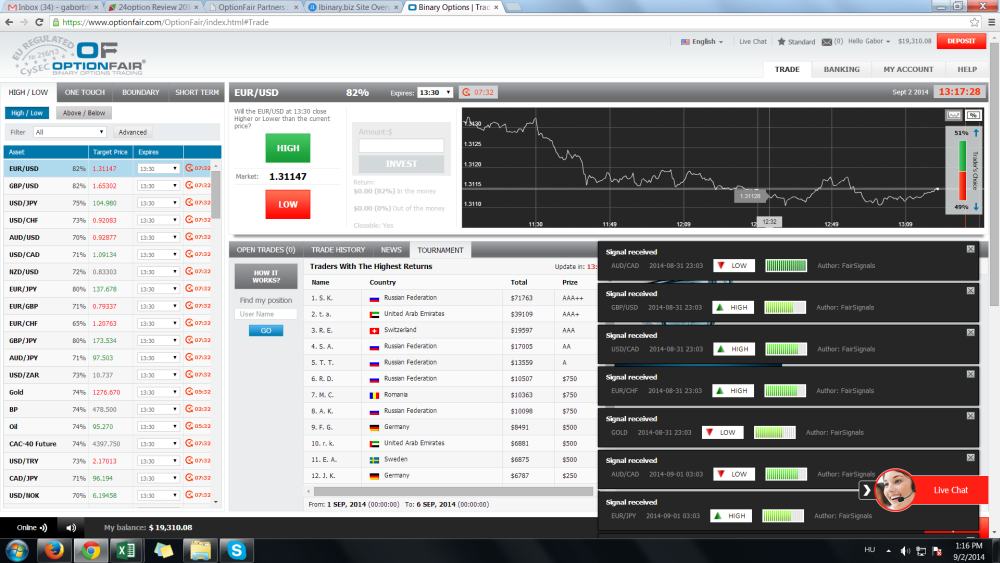The width and height of the screenshot is (1000, 563).
Task: Switch to the SHORT TERM tab
Action: (197, 92)
